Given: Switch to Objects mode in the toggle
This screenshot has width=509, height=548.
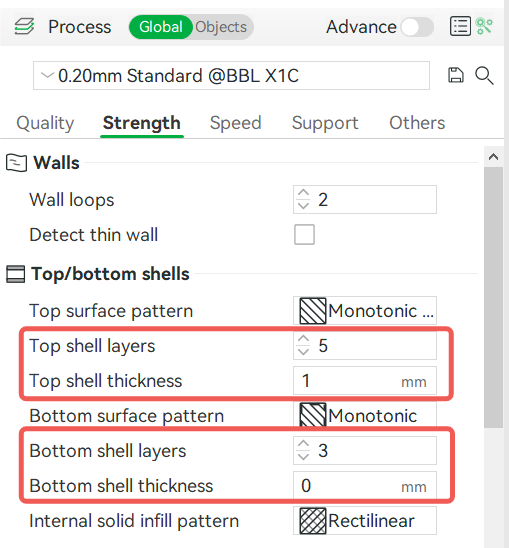Looking at the screenshot, I should tap(221, 27).
